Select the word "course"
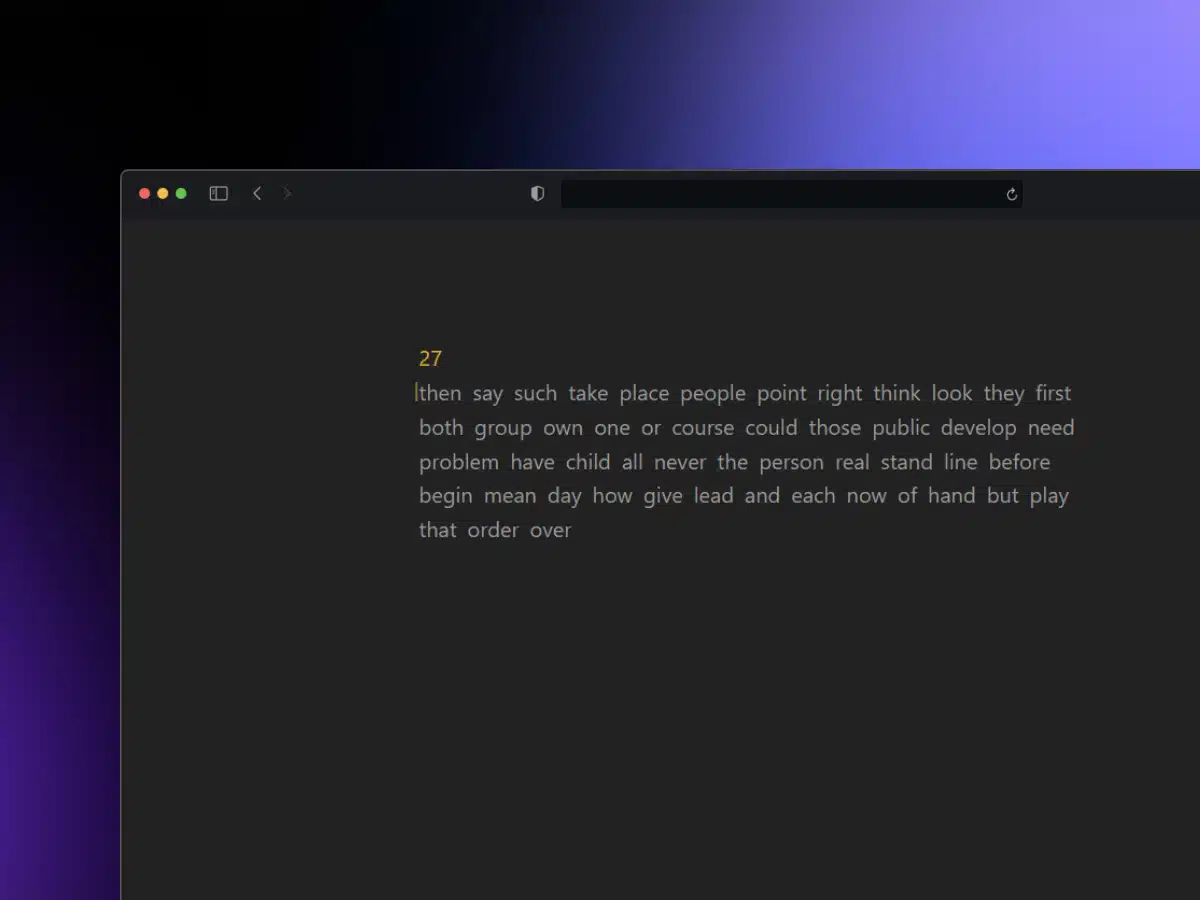Screen dimensions: 1200x900 point(703,428)
